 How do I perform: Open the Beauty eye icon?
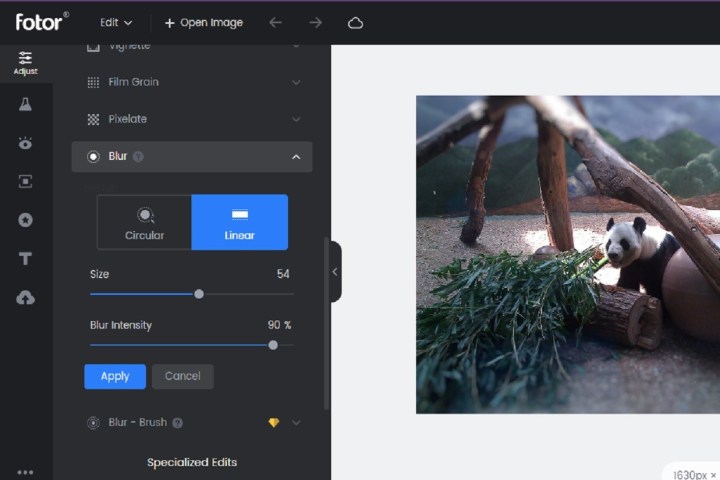tap(25, 143)
